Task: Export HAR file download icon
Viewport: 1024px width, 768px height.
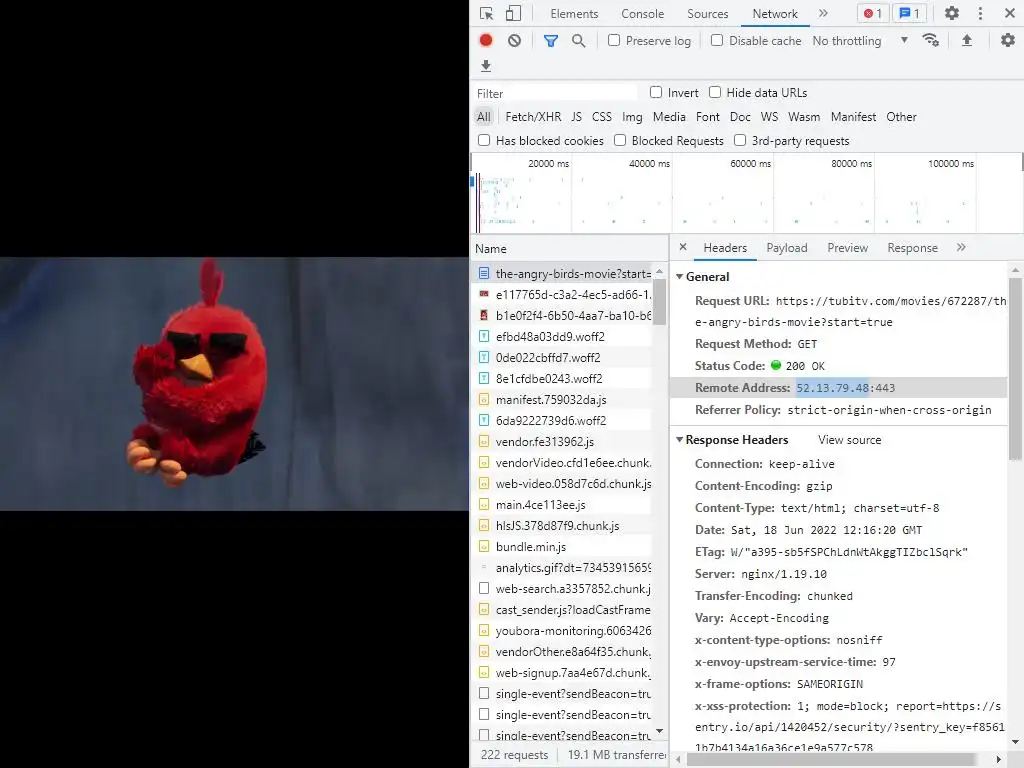Action: tap(486, 66)
